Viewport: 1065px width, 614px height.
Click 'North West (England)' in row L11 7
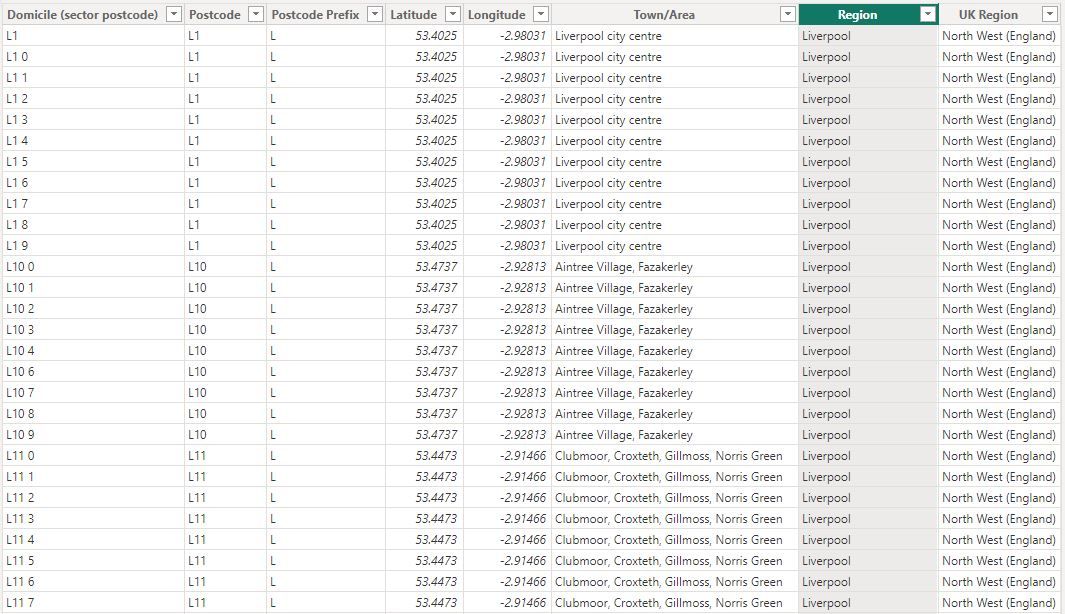pyautogui.click(x=998, y=602)
